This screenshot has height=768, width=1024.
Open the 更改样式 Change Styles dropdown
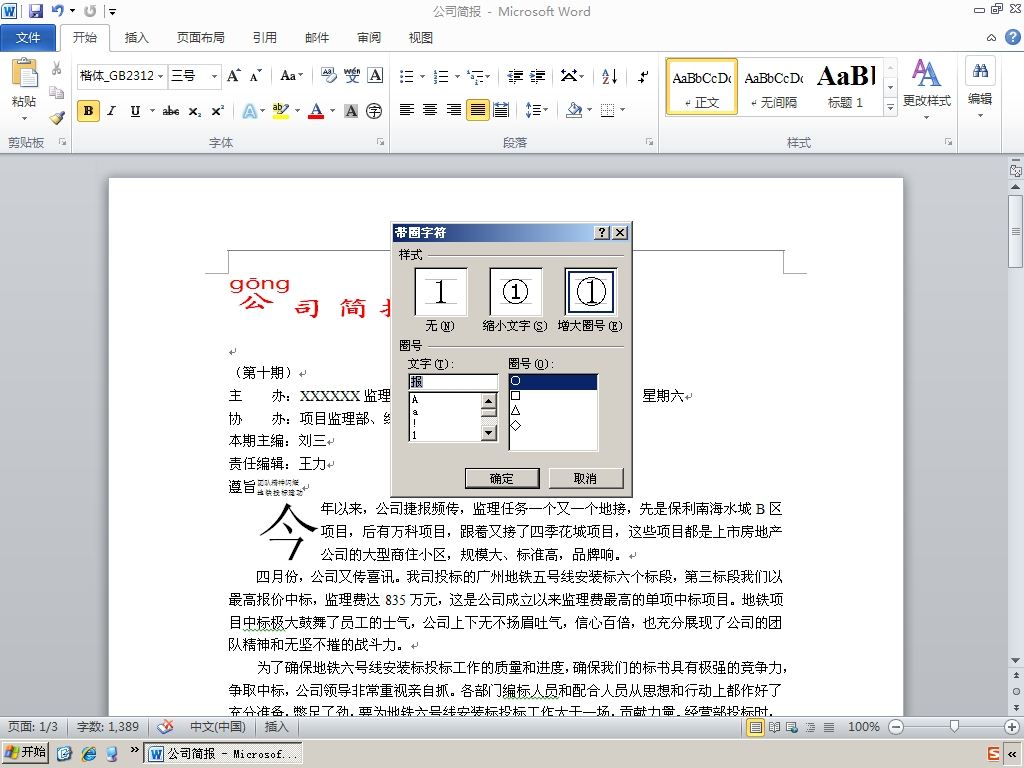tap(927, 88)
